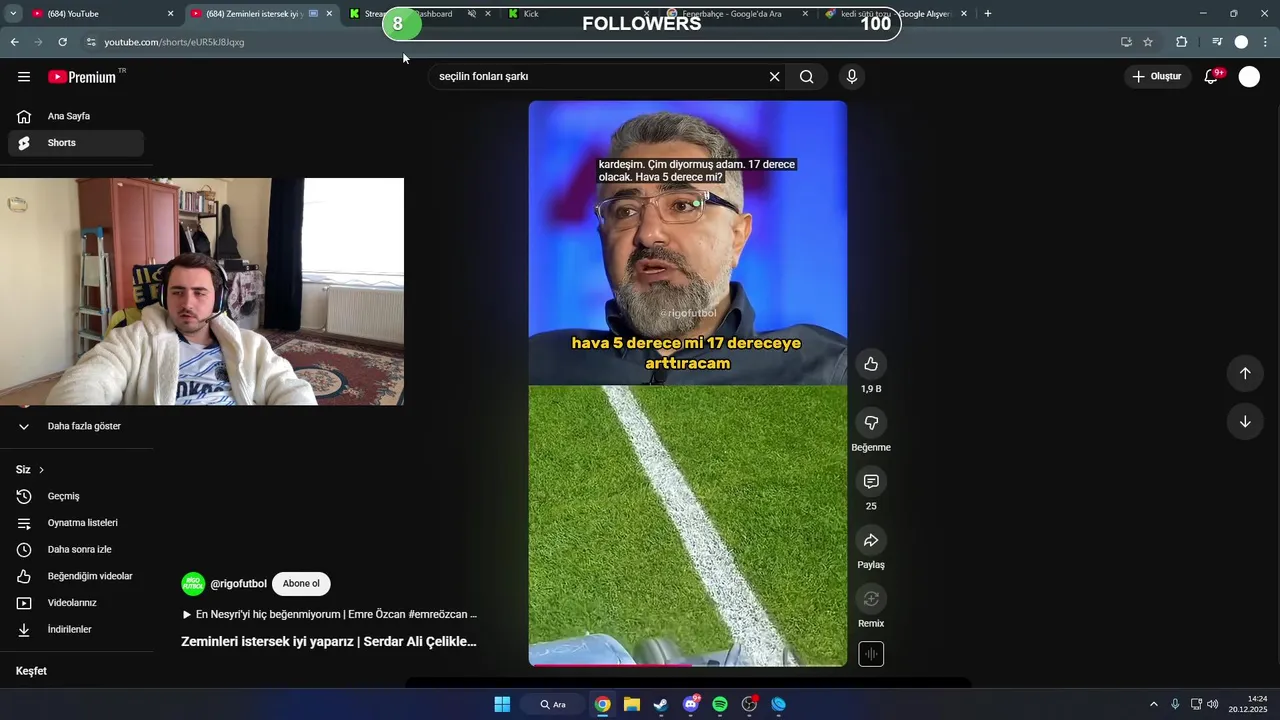Open the @rigofutbol channel link

click(x=239, y=584)
